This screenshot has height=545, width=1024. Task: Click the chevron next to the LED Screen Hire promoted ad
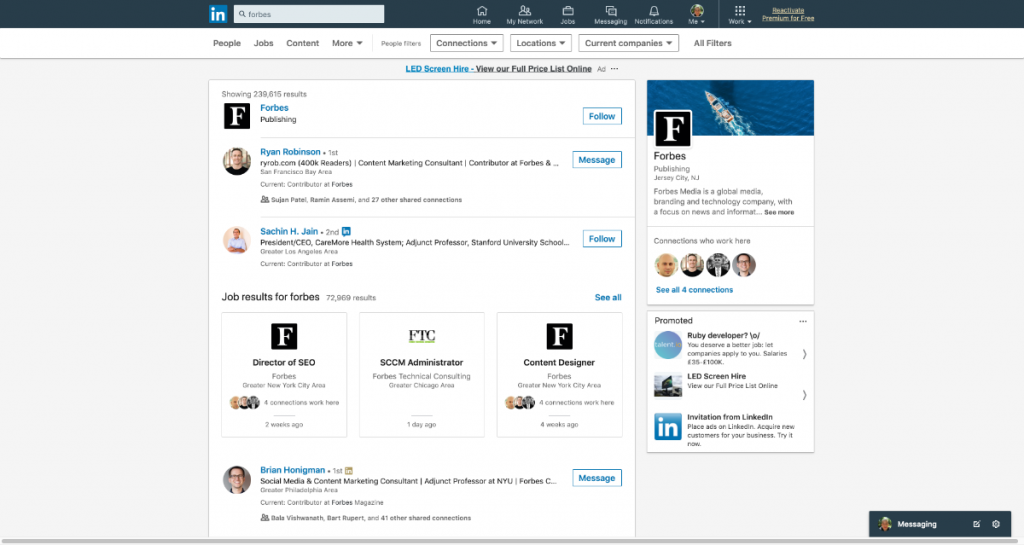(x=805, y=395)
